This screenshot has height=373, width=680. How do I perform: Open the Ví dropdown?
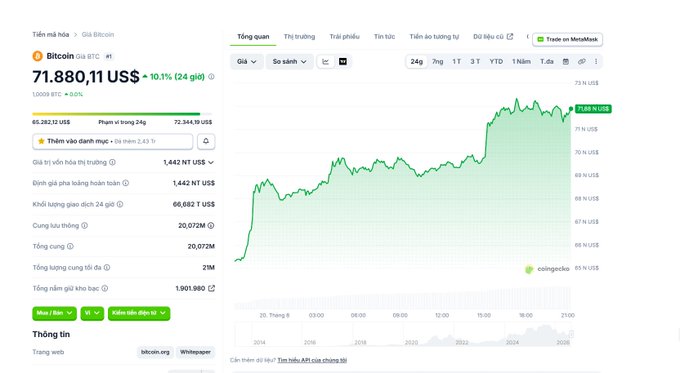92,313
